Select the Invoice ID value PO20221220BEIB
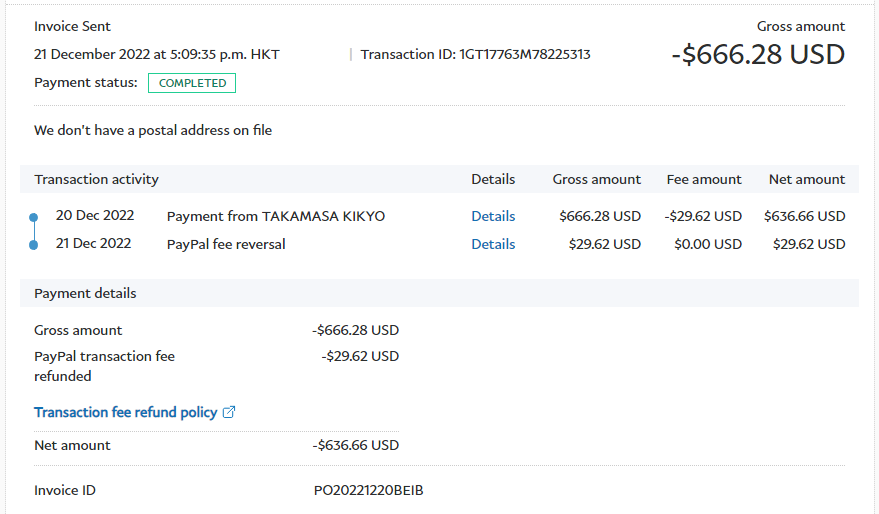Screen dimensions: 879x514 pyautogui.click(x=368, y=490)
